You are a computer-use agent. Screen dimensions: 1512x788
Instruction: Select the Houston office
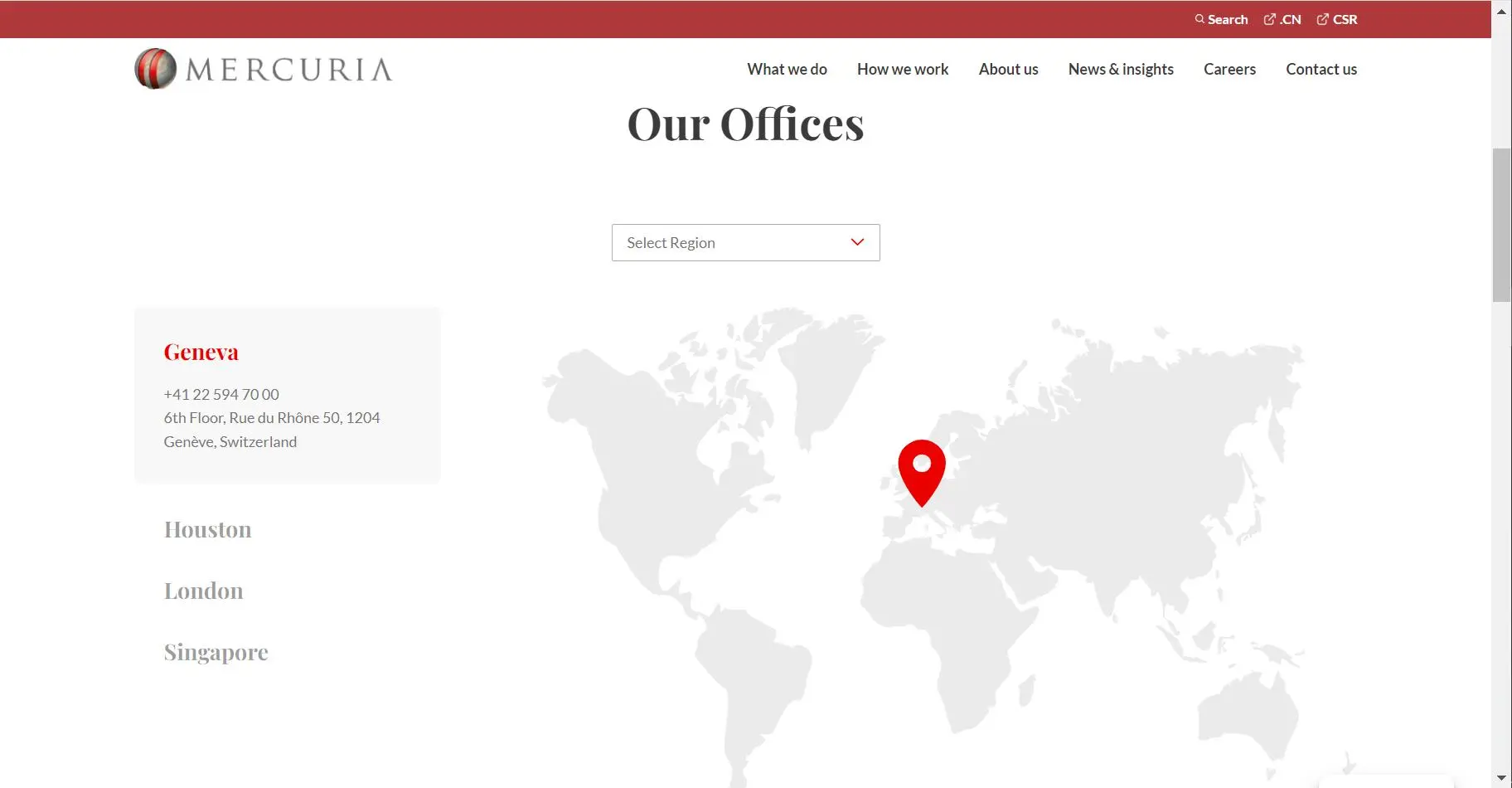[x=207, y=529]
